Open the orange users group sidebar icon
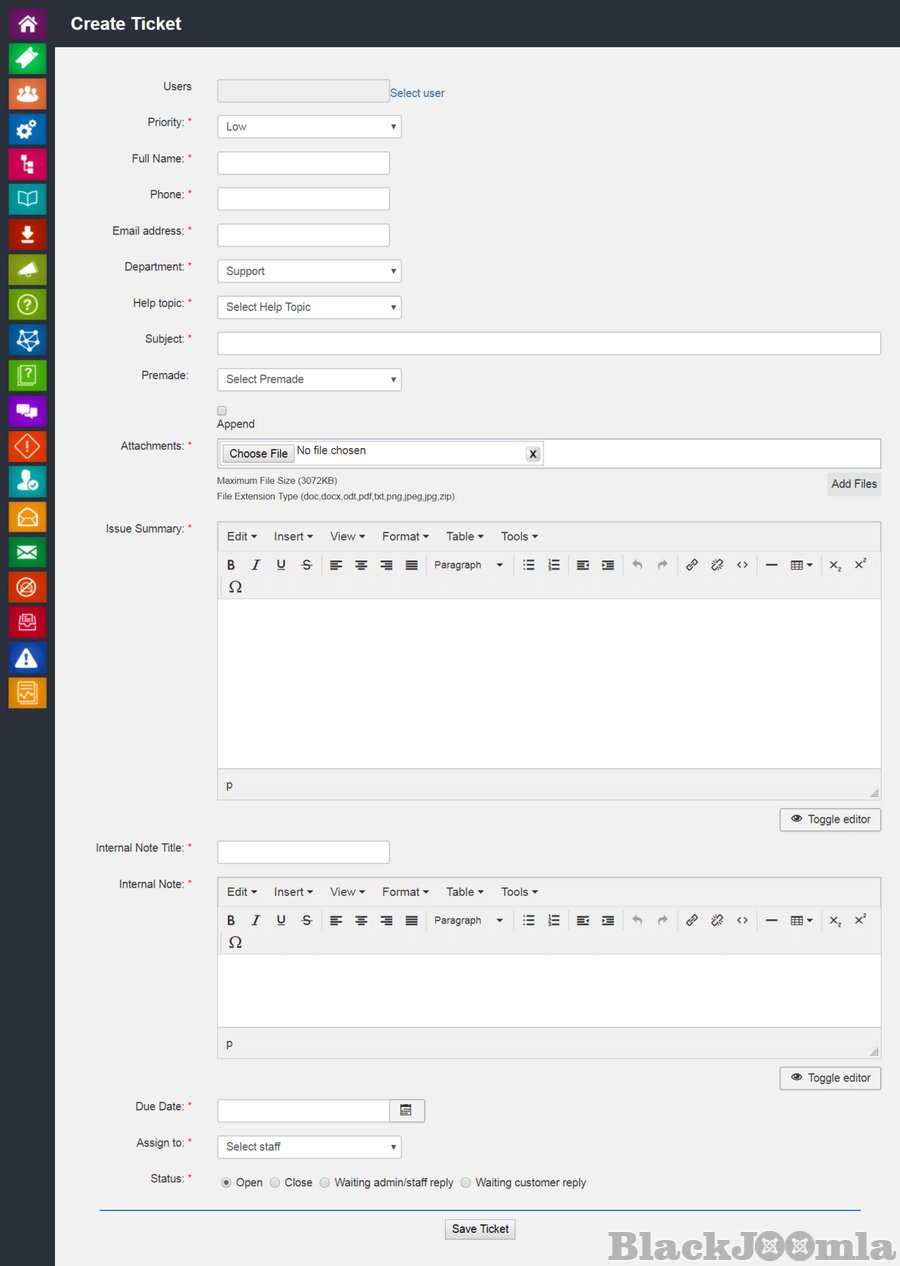This screenshot has height=1266, width=900. tap(27, 94)
